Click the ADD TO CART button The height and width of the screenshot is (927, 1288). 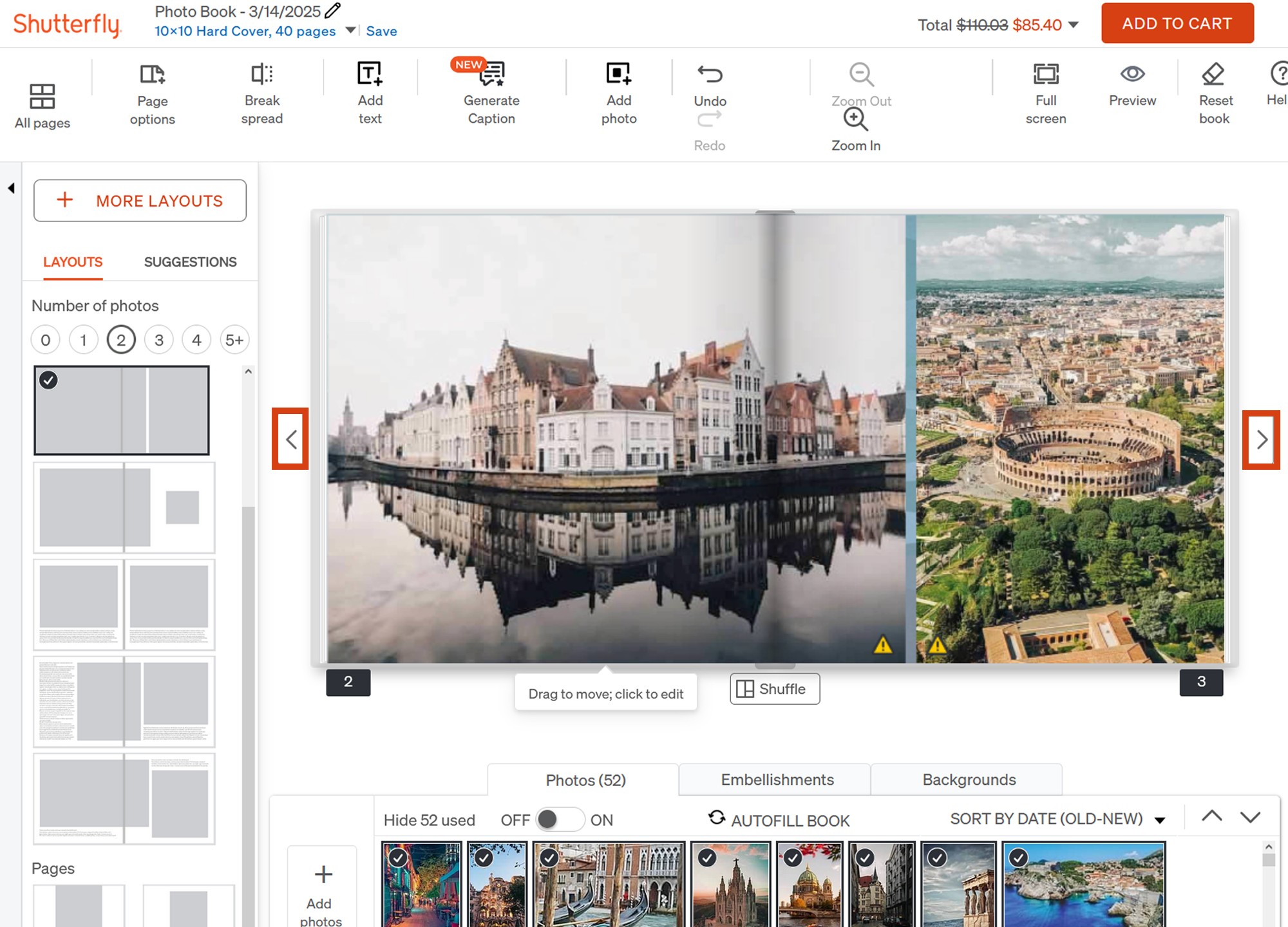point(1177,23)
